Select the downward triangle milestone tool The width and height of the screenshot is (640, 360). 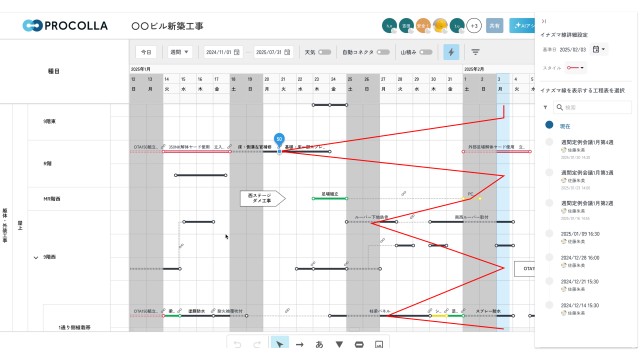click(x=339, y=344)
